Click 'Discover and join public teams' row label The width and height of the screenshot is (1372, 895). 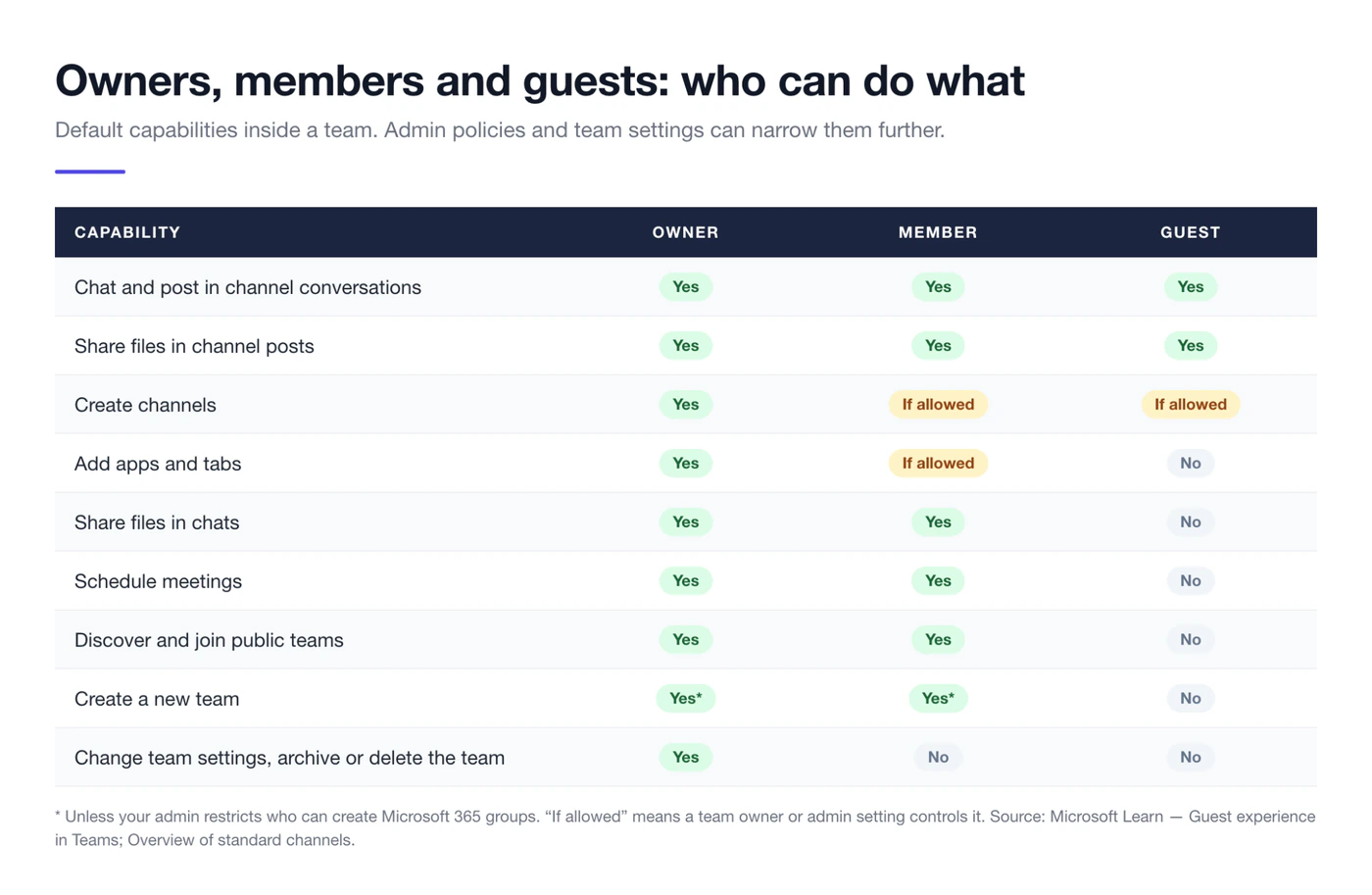209,640
